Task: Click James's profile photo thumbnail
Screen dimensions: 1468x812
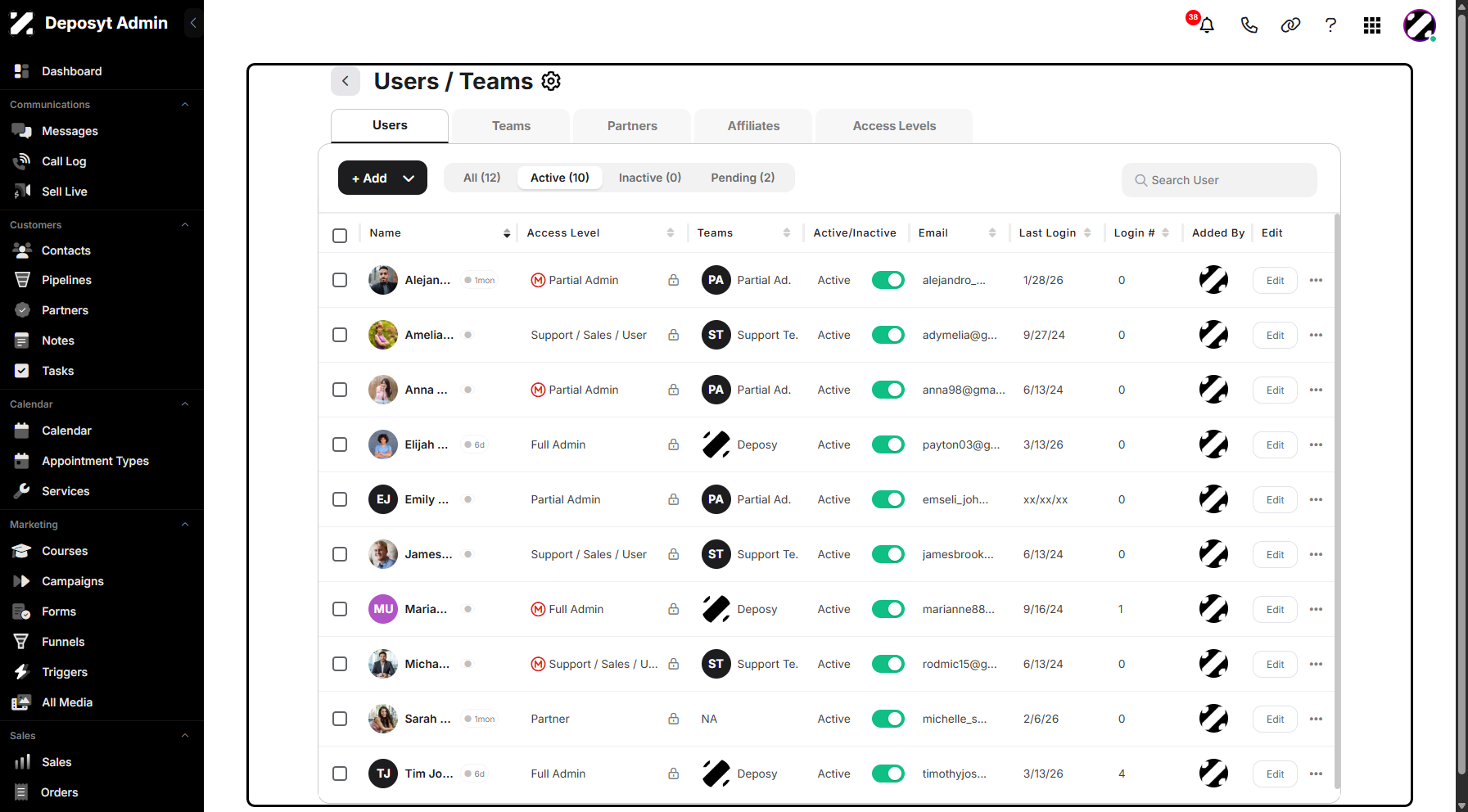Action: pyautogui.click(x=383, y=554)
